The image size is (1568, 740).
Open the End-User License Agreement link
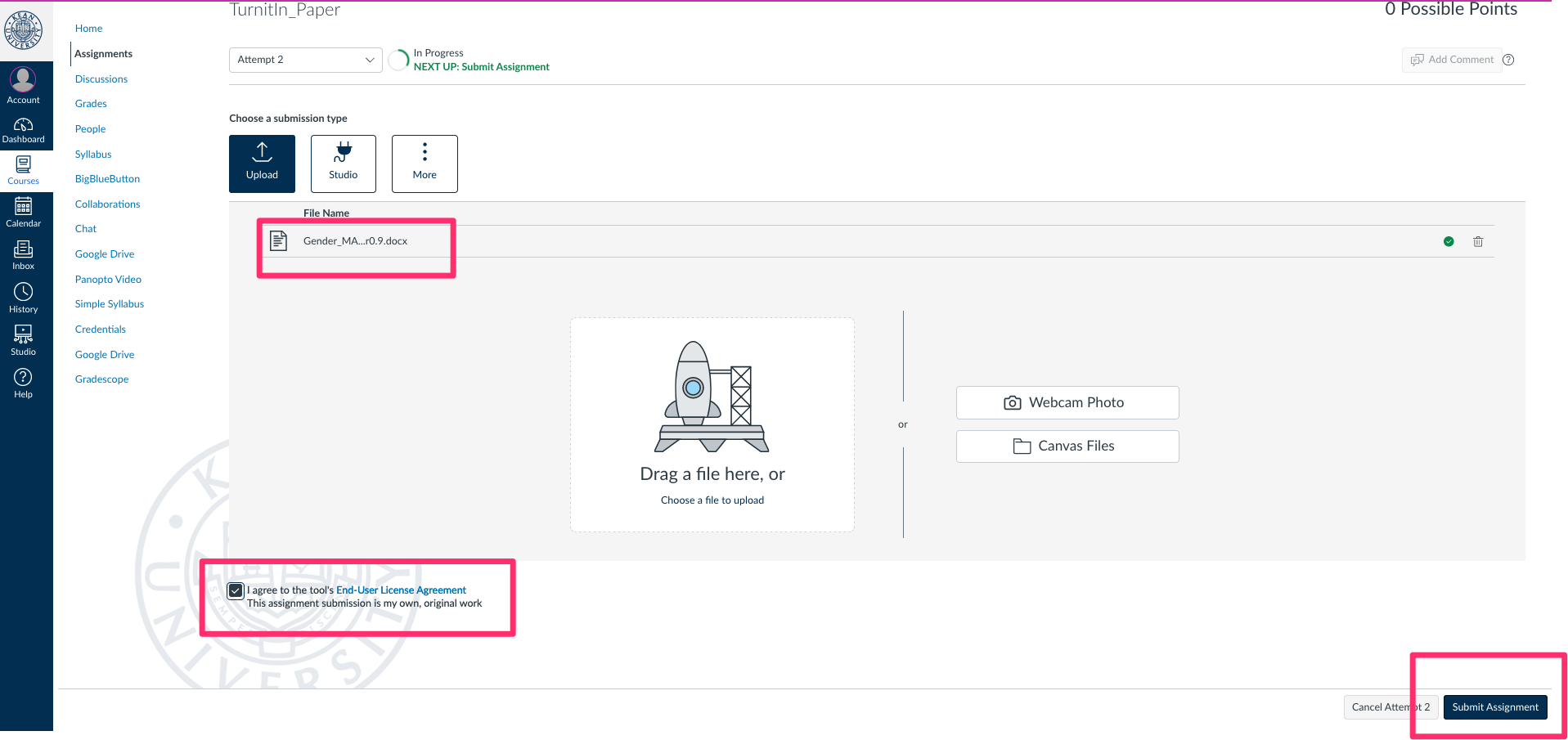pyautogui.click(x=401, y=590)
